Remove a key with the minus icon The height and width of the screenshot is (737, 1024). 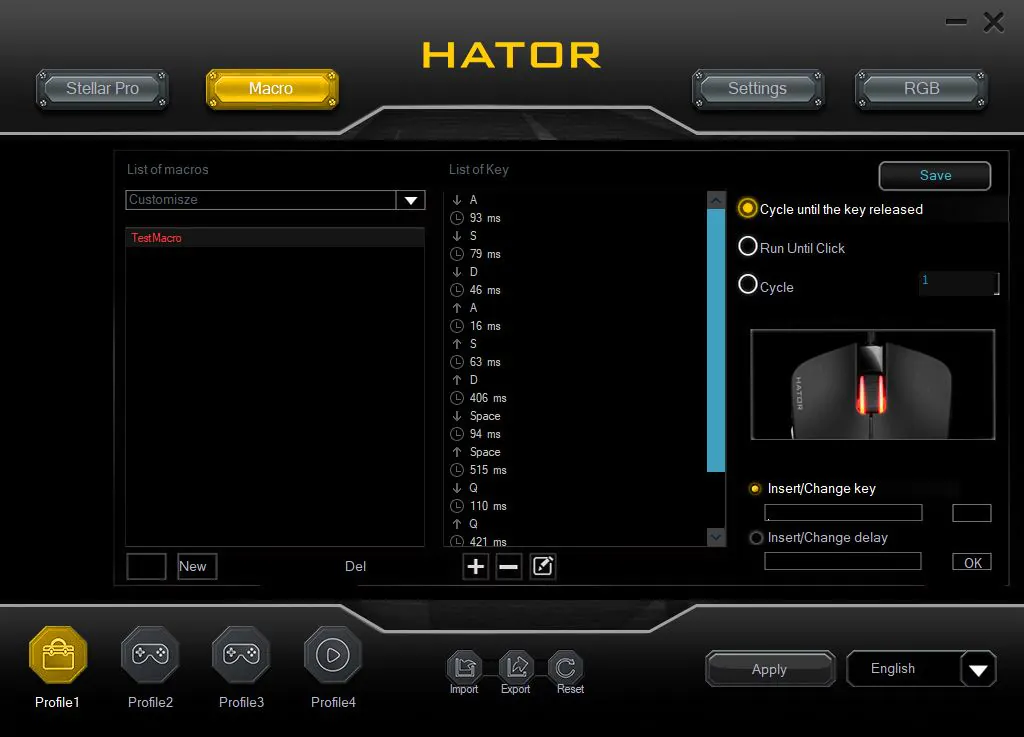click(509, 566)
